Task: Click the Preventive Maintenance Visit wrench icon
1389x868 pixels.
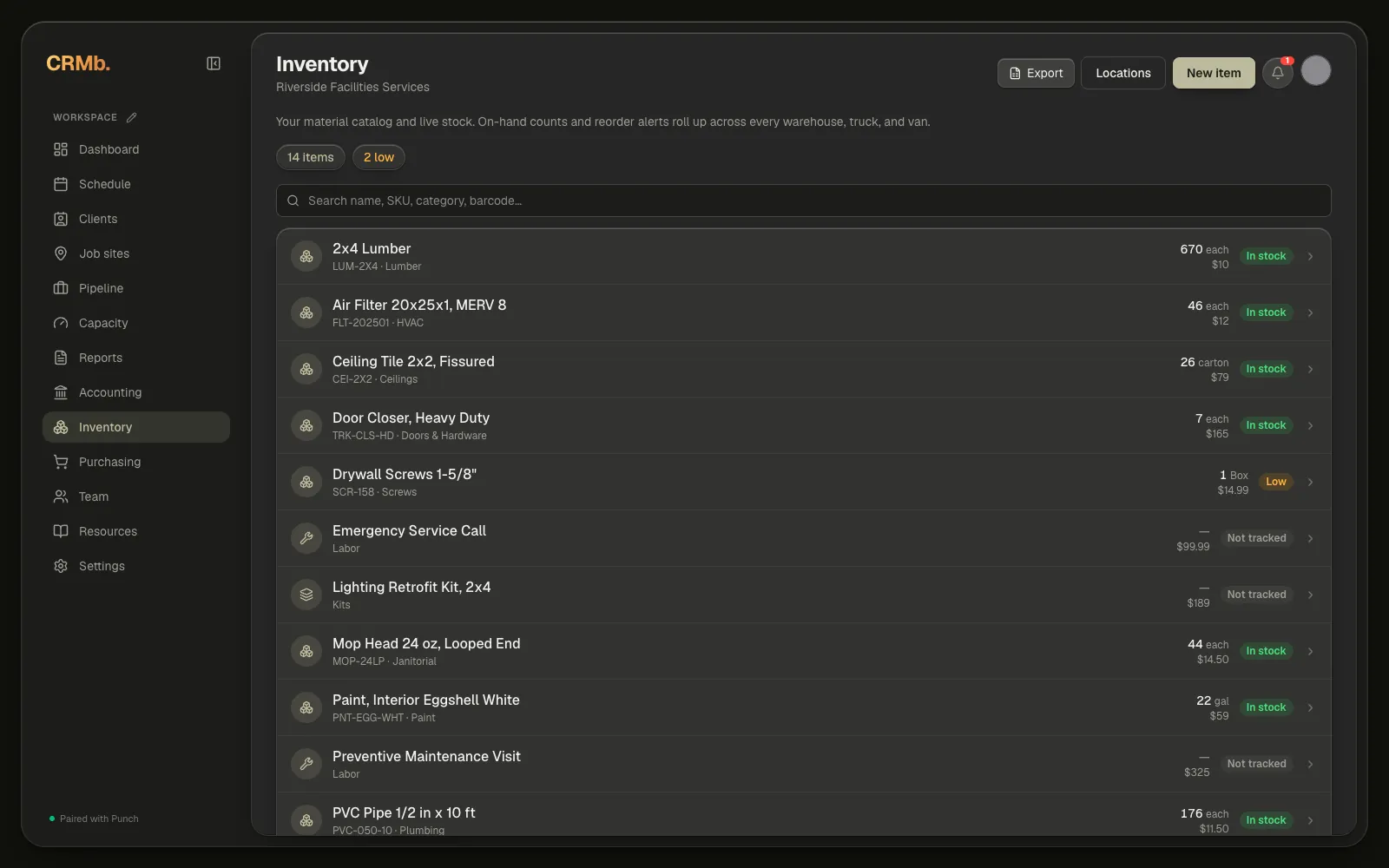Action: [306, 764]
